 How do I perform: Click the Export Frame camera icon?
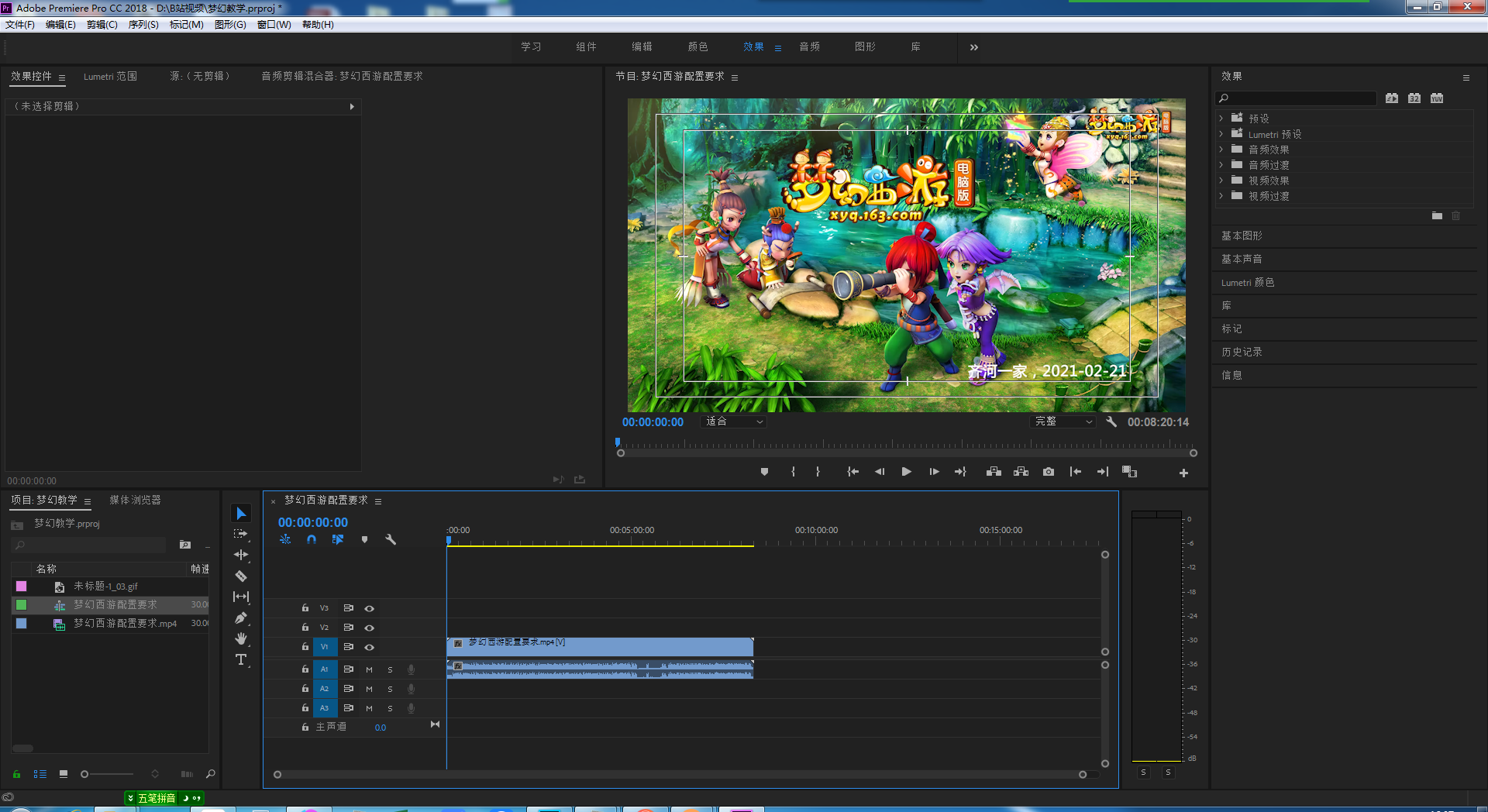tap(1048, 472)
